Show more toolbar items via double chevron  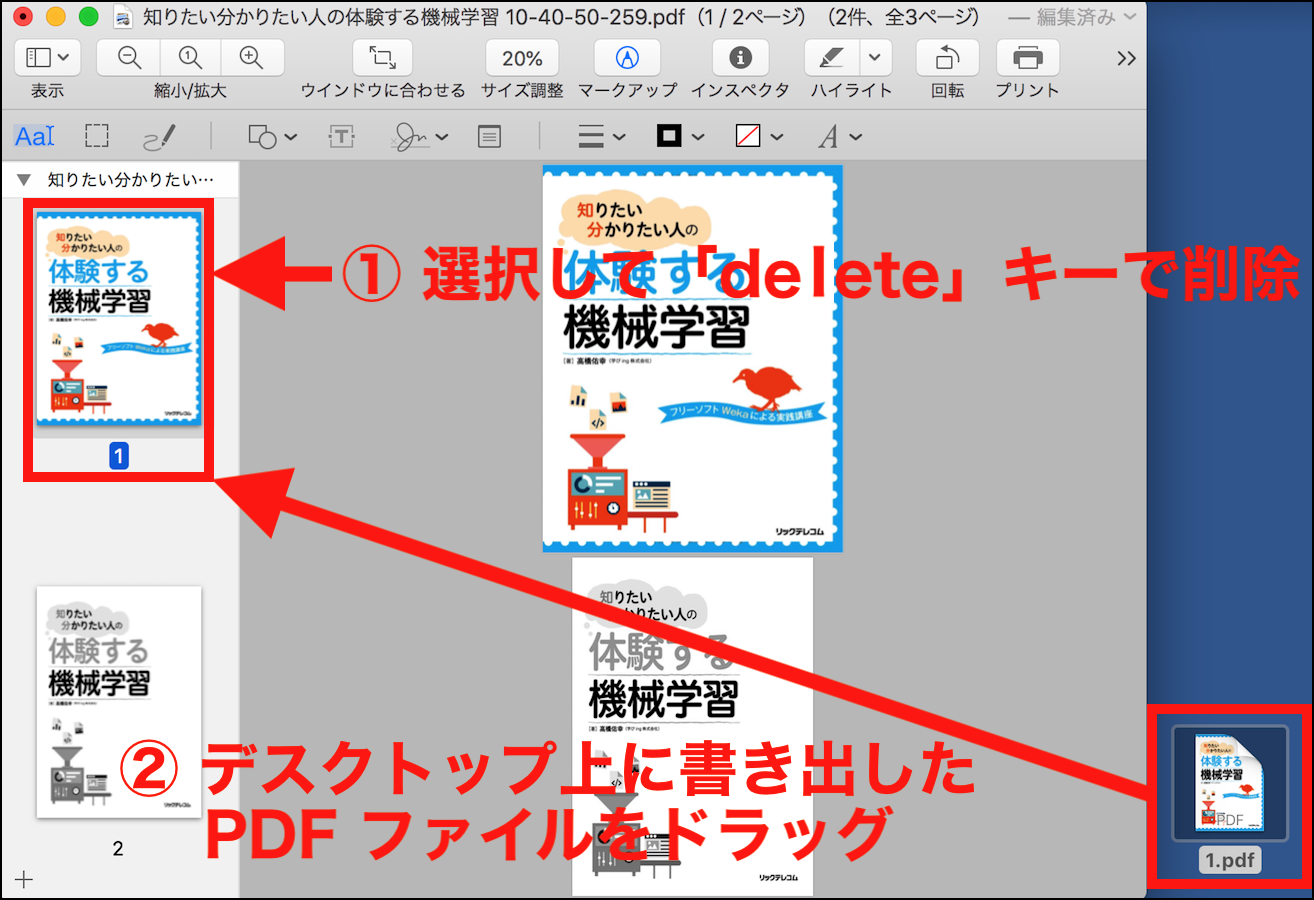coord(1126,58)
